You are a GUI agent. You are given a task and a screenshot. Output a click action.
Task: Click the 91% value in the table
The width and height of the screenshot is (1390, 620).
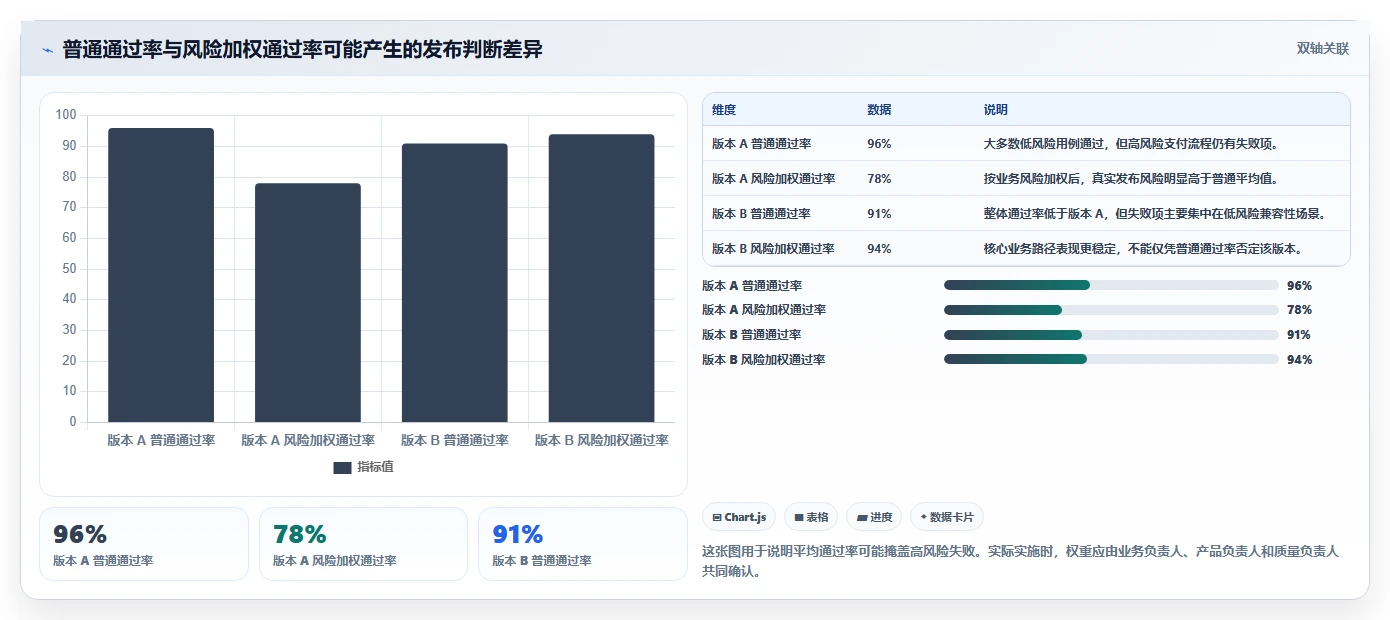pyautogui.click(x=879, y=214)
